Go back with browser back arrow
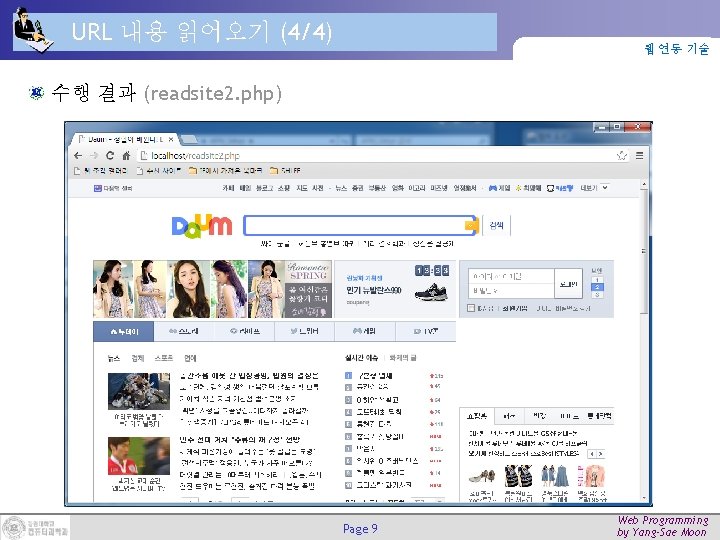 click(x=79, y=156)
